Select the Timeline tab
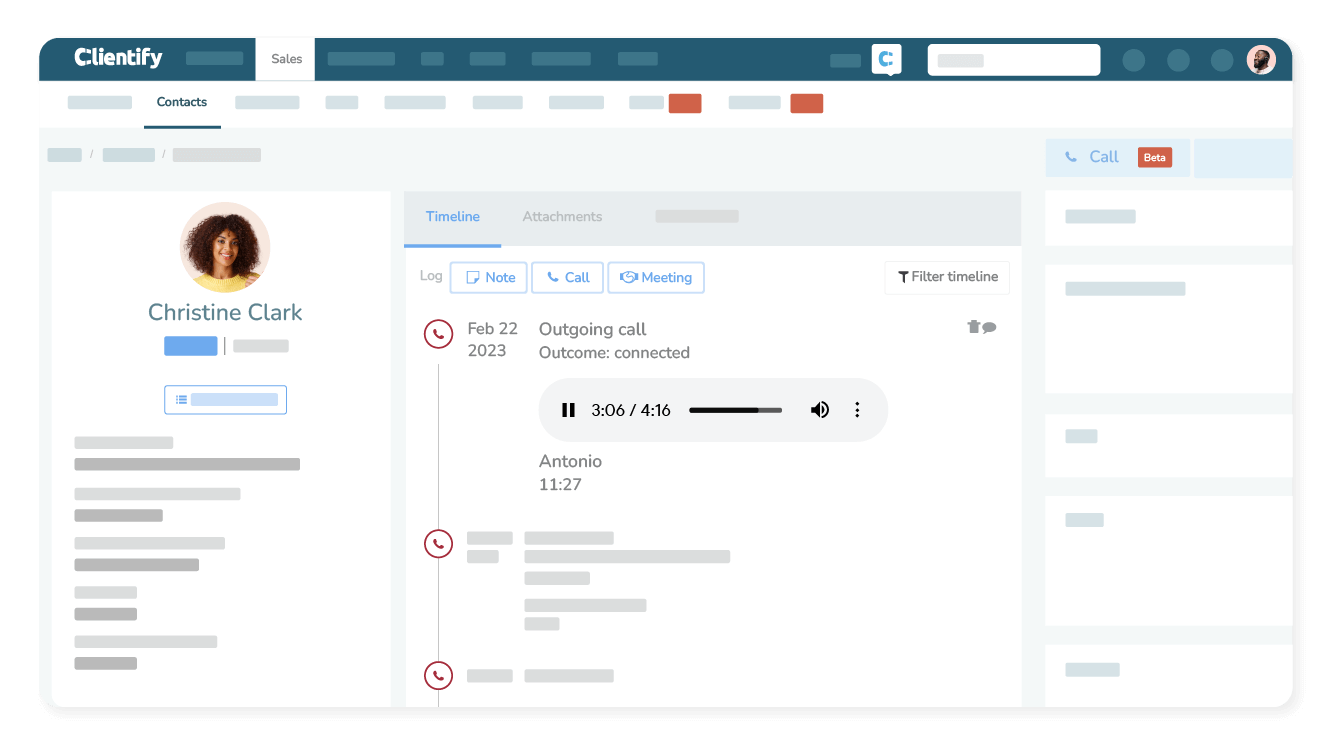 tap(452, 216)
